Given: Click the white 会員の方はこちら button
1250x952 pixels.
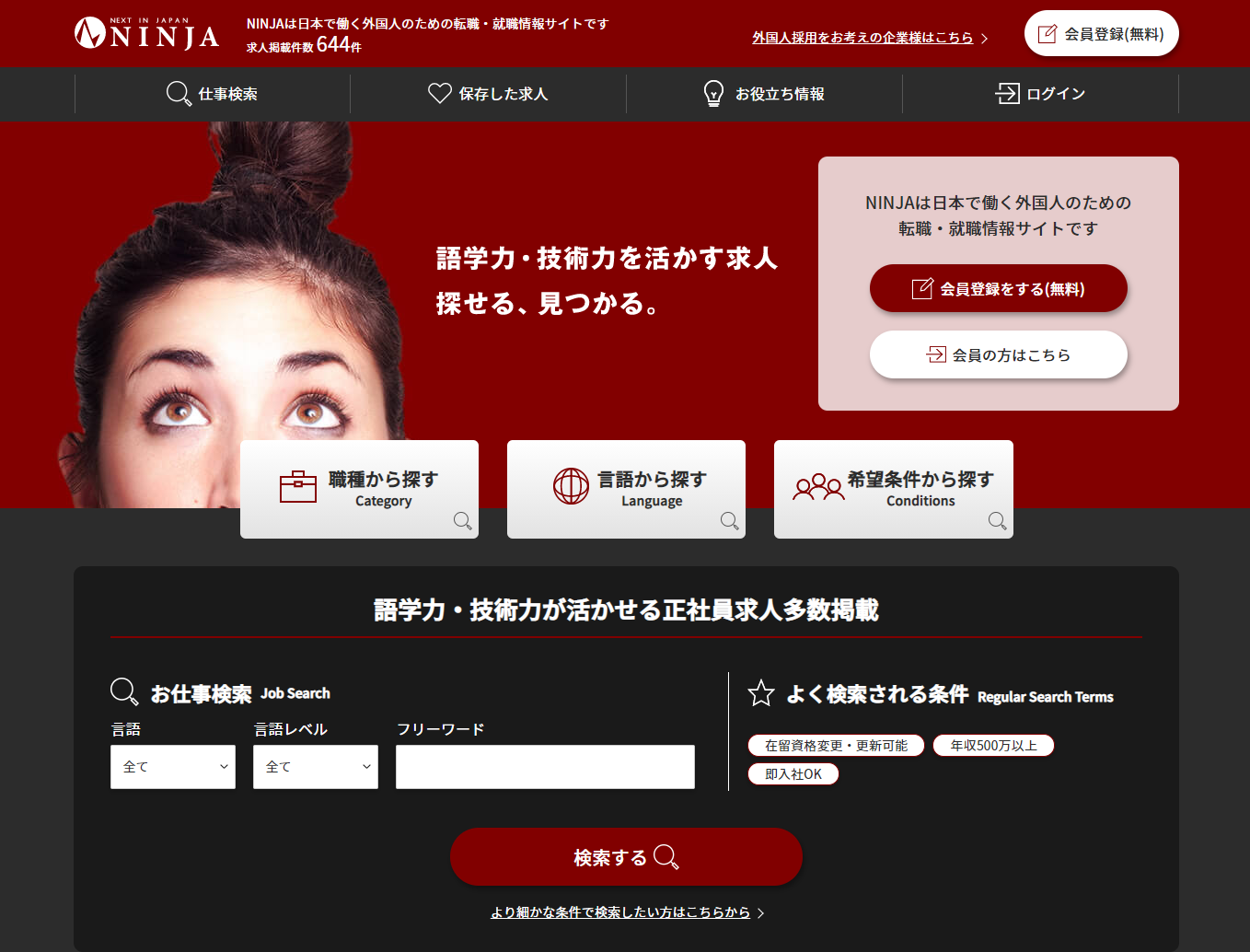Looking at the screenshot, I should tap(999, 354).
